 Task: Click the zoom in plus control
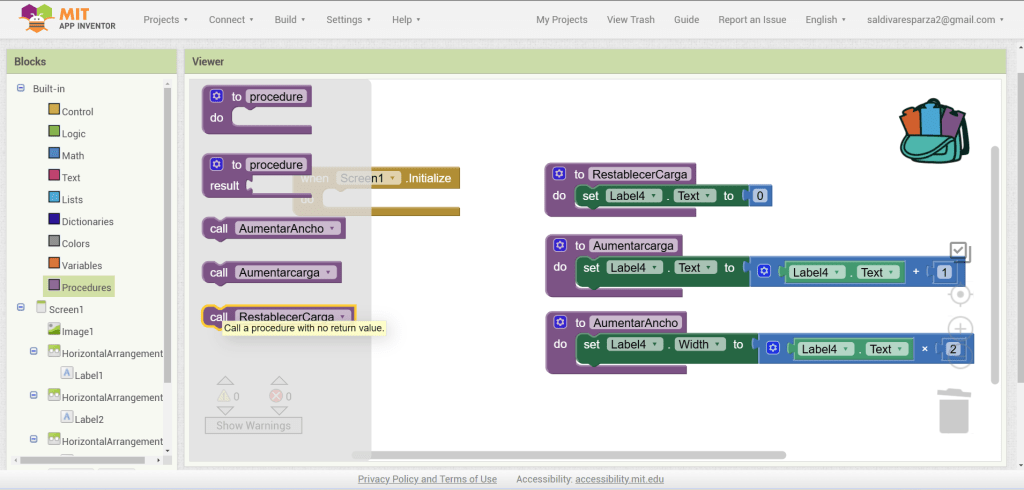click(x=960, y=328)
